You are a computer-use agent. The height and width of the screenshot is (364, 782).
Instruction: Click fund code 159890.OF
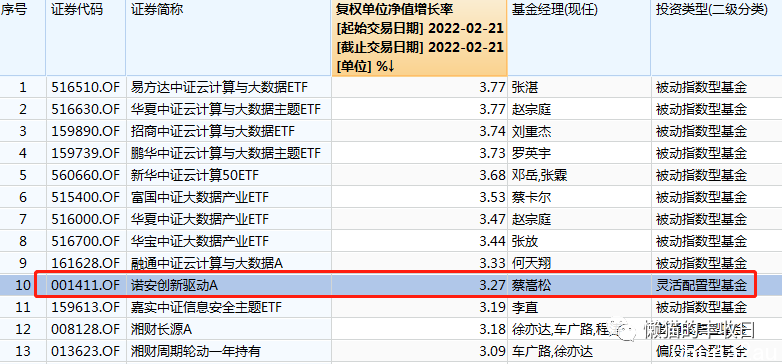[x=86, y=132]
